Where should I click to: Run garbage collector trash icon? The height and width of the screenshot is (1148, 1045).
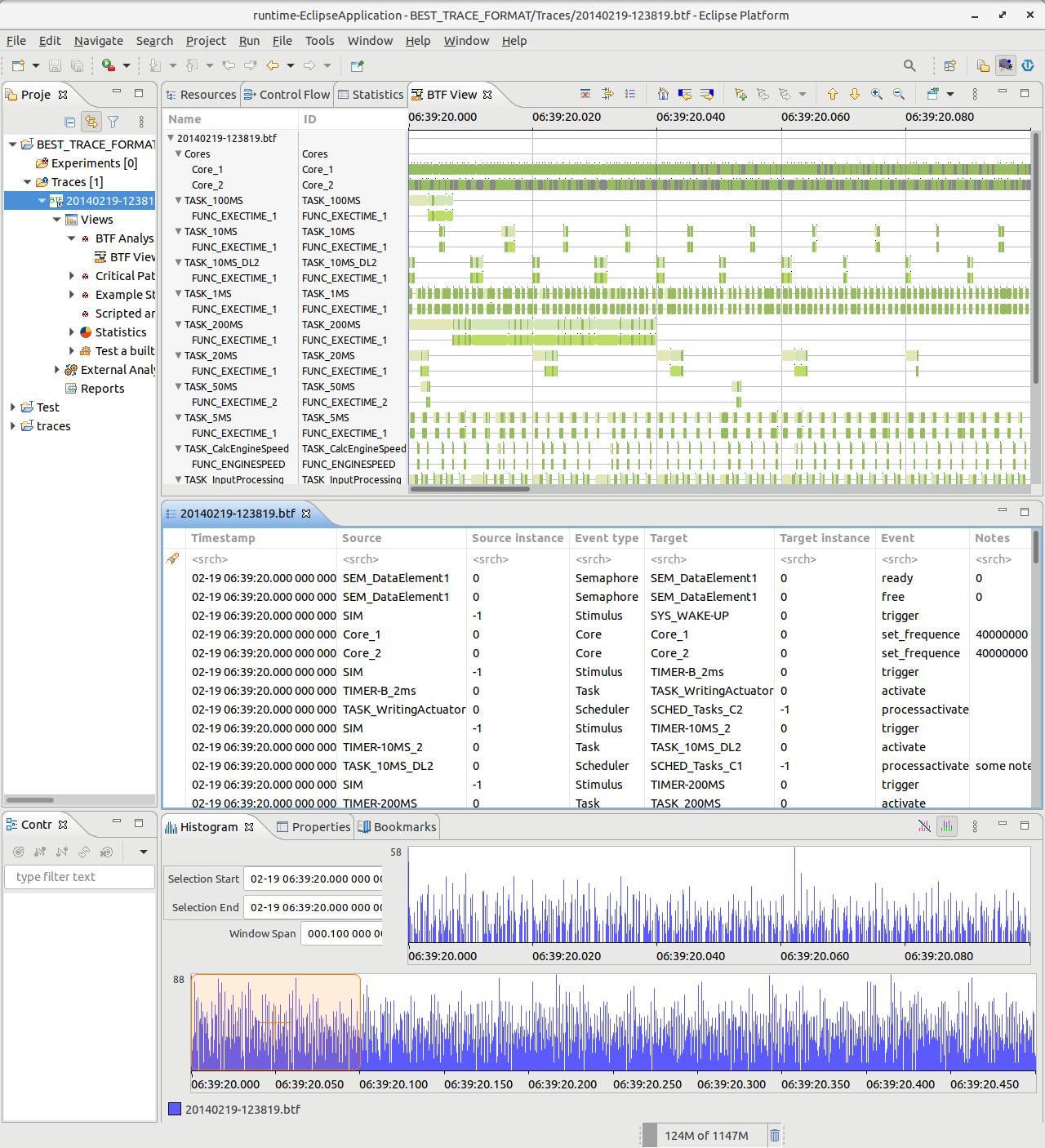point(775,1136)
